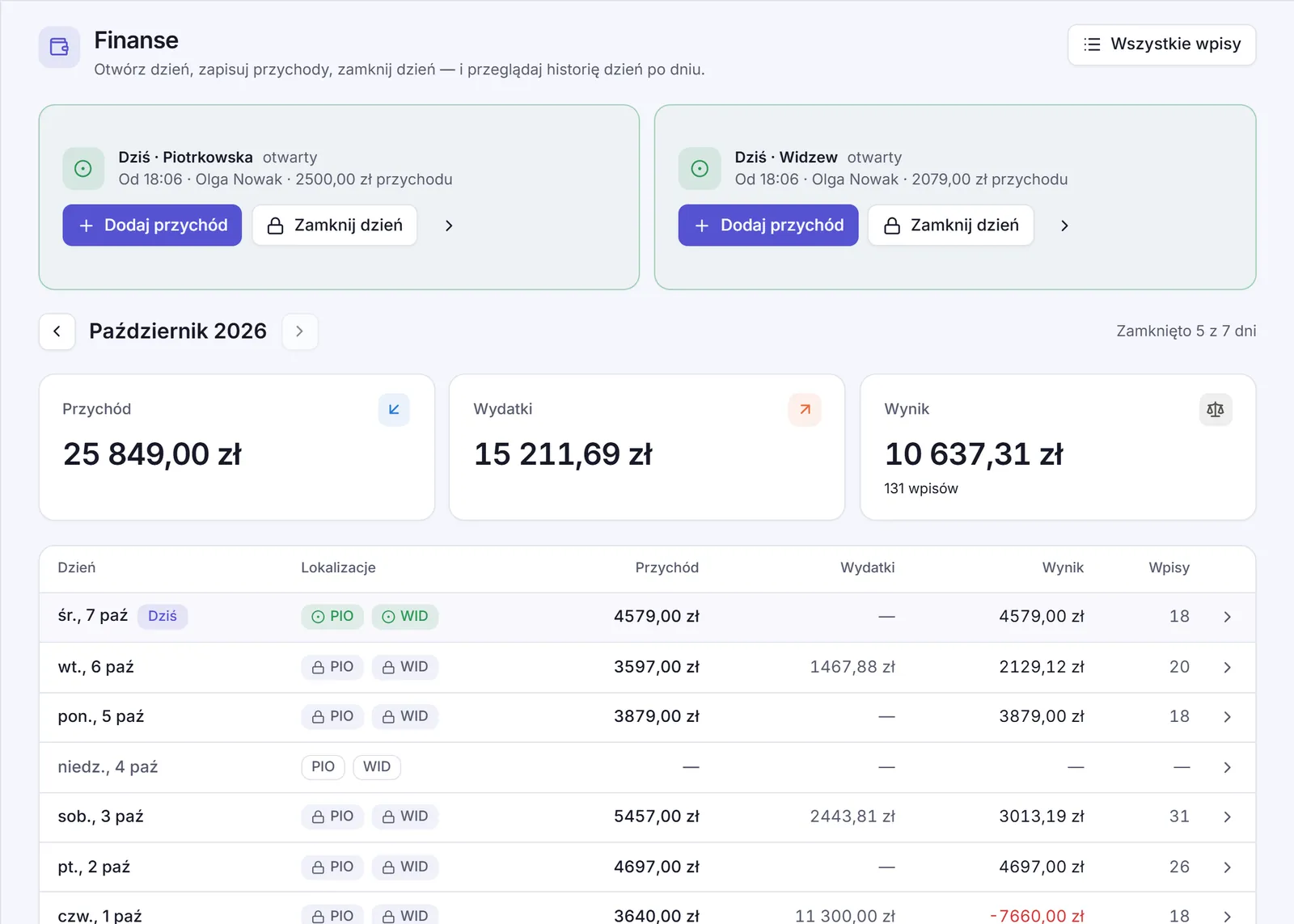Select locked WID tag for pt., 2 paź
This screenshot has height=924, width=1294.
[x=405, y=867]
